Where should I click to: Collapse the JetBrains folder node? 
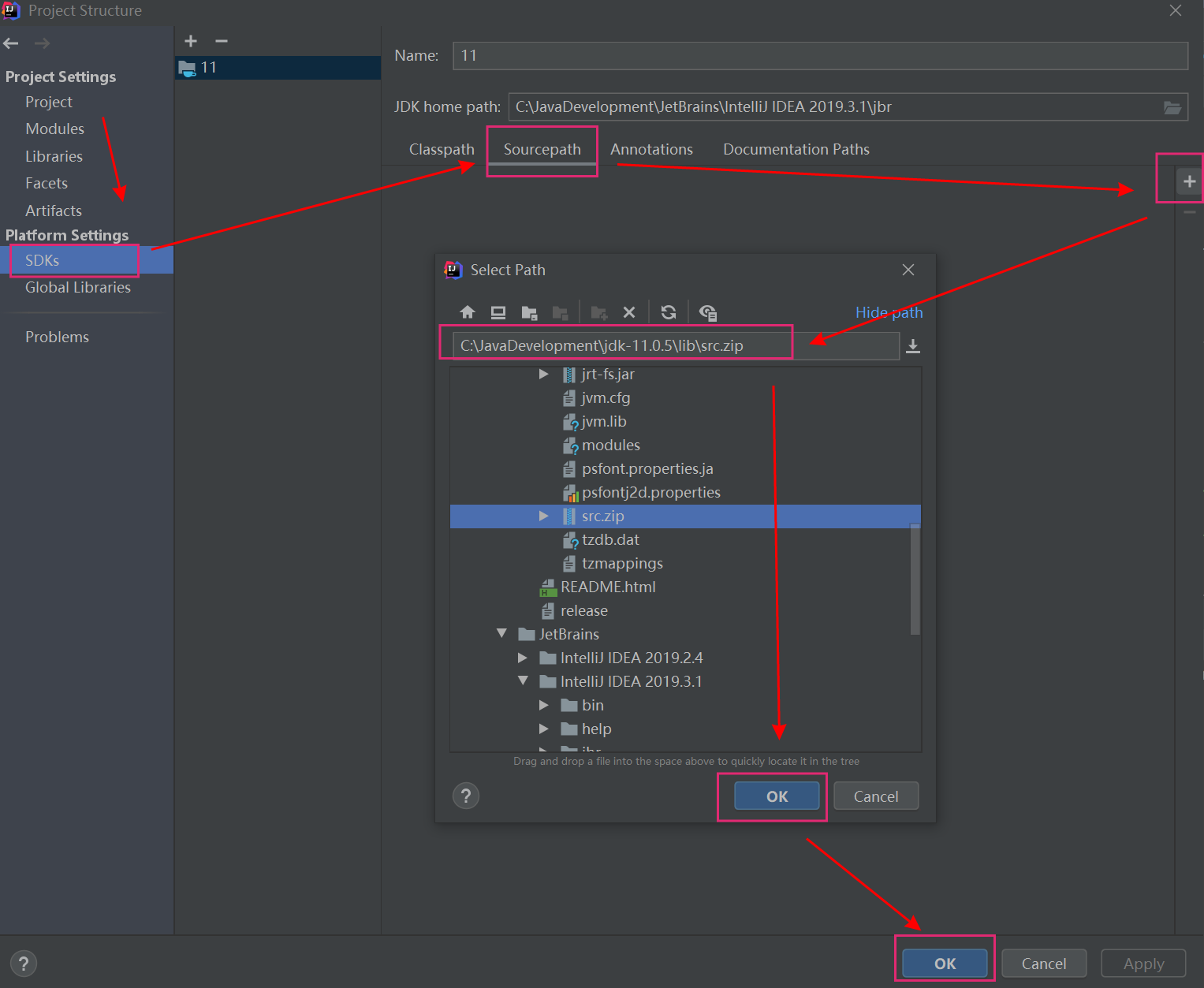click(x=501, y=634)
